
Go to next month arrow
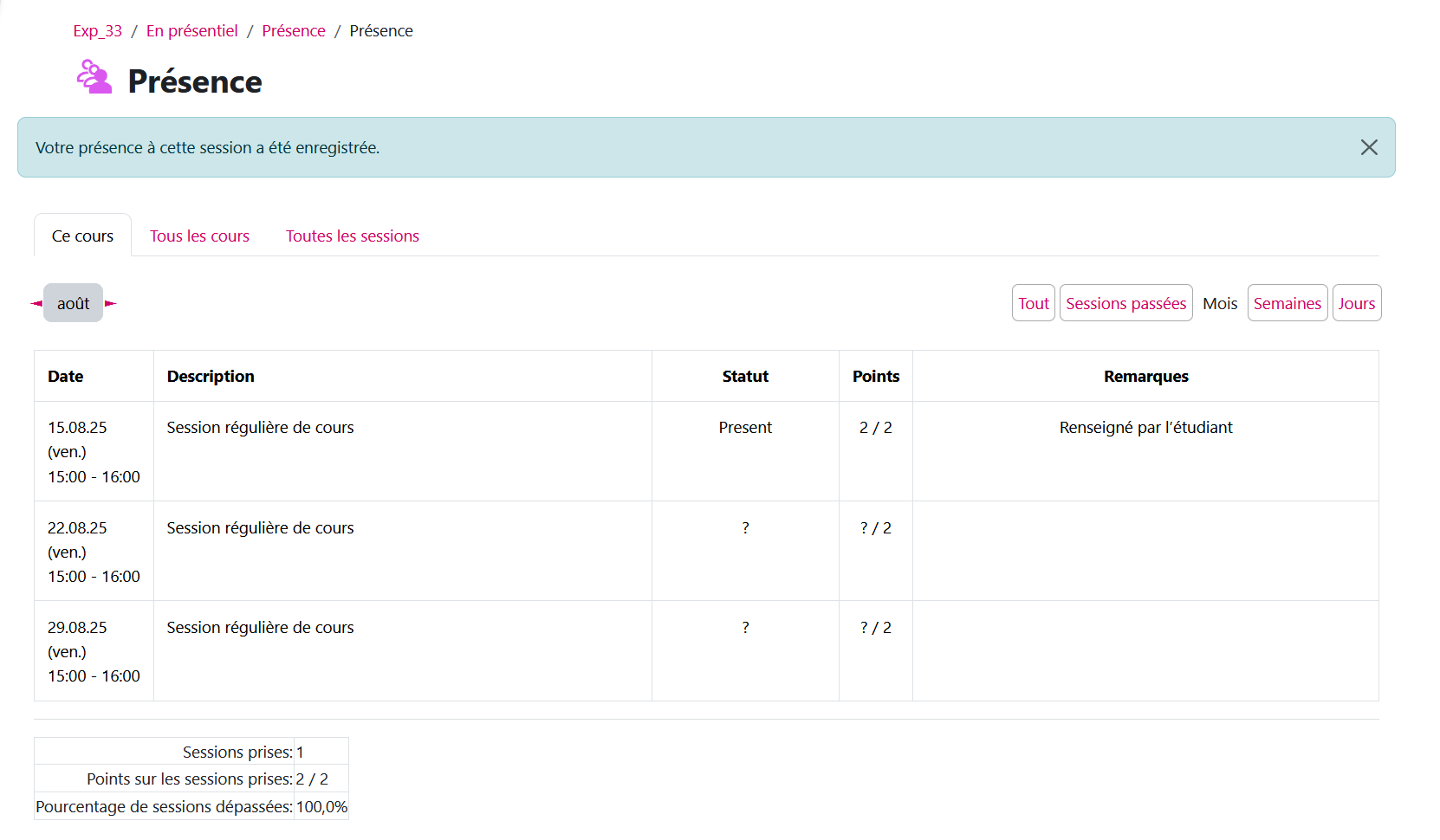click(x=110, y=304)
